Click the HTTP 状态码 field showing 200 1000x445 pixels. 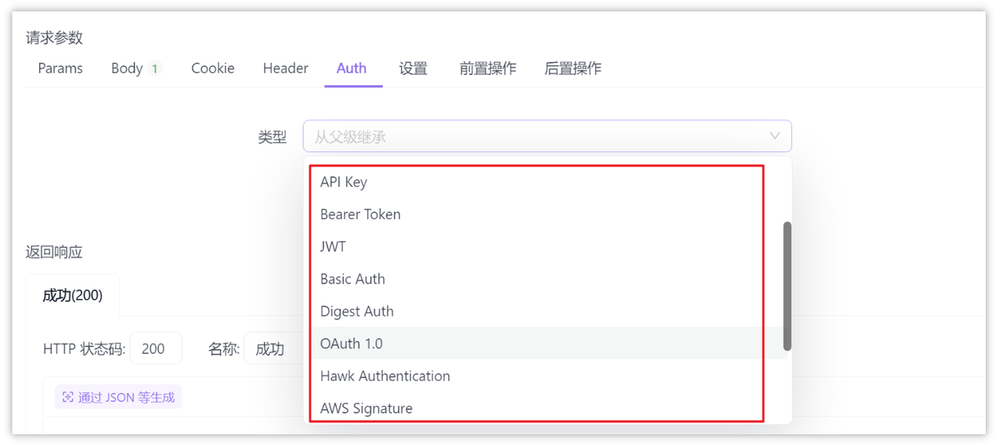pos(155,349)
